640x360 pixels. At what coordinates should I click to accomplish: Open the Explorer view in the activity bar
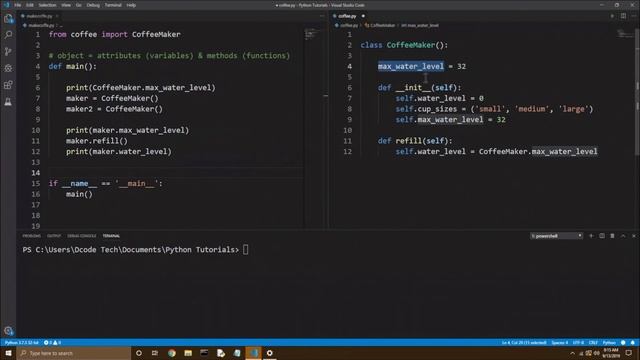click(8, 18)
